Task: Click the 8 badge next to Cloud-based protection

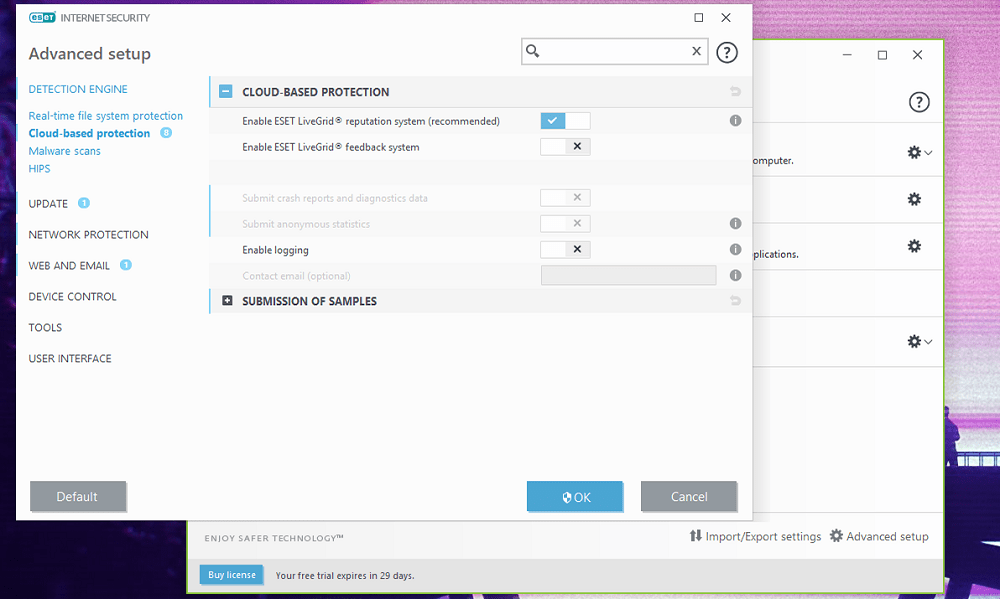Action: pyautogui.click(x=166, y=133)
